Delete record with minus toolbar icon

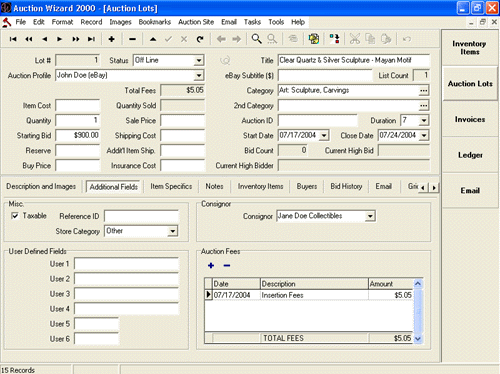coord(132,39)
